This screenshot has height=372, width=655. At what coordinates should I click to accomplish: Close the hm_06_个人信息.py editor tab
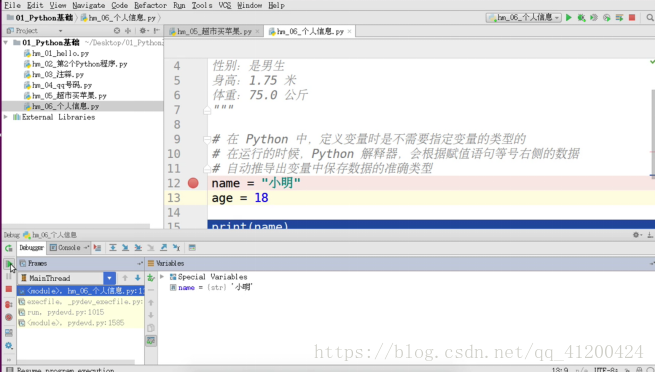click(350, 31)
